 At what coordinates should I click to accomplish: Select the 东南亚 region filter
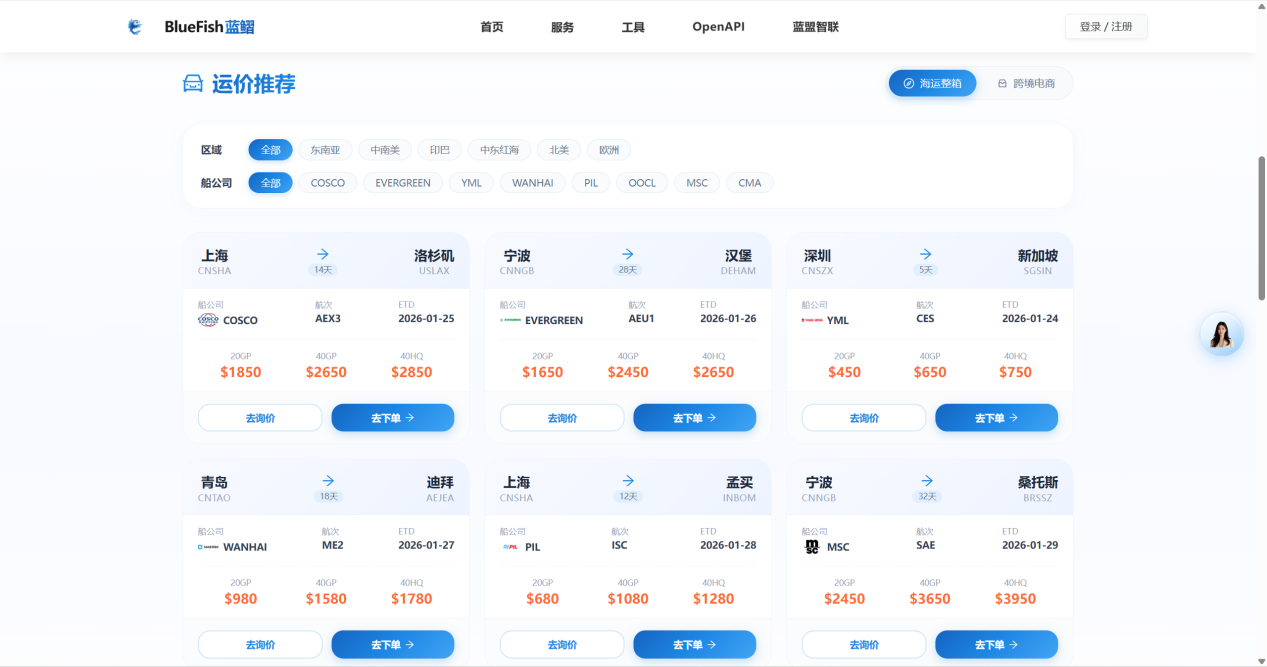point(324,149)
